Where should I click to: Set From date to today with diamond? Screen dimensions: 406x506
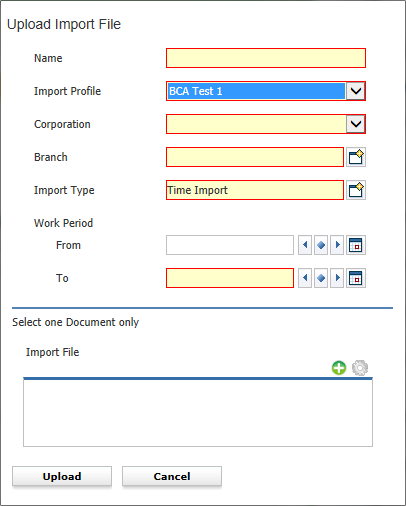coord(321,245)
